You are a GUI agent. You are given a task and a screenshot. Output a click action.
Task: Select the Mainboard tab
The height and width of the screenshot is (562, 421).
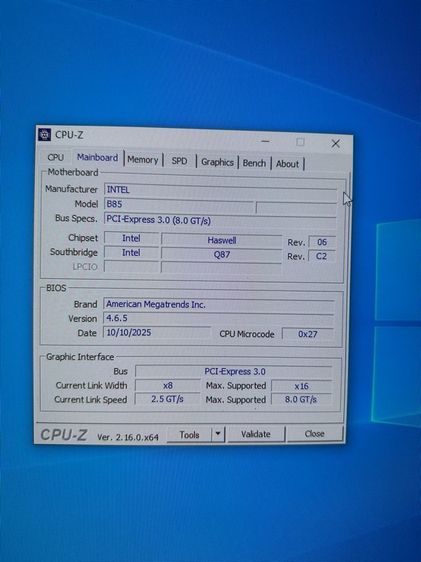(97, 158)
